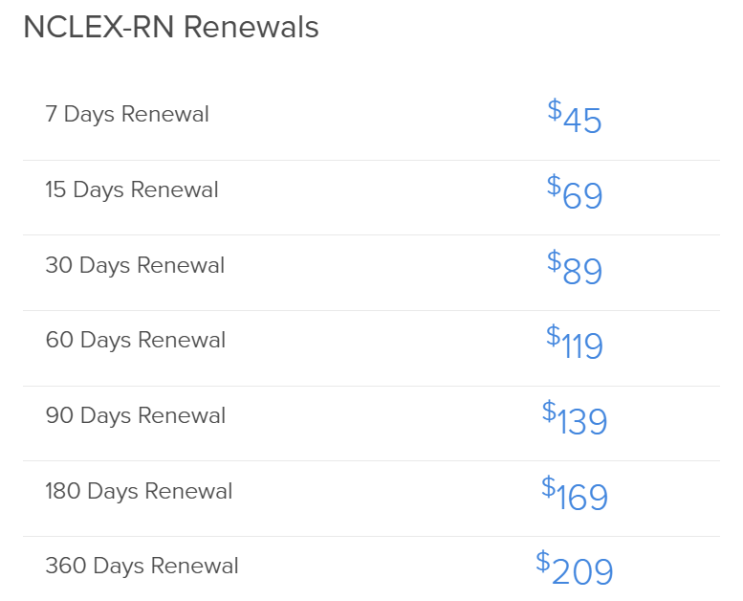Viewport: 743px width, 601px height.
Task: Click the $45 price
Action: (x=575, y=116)
